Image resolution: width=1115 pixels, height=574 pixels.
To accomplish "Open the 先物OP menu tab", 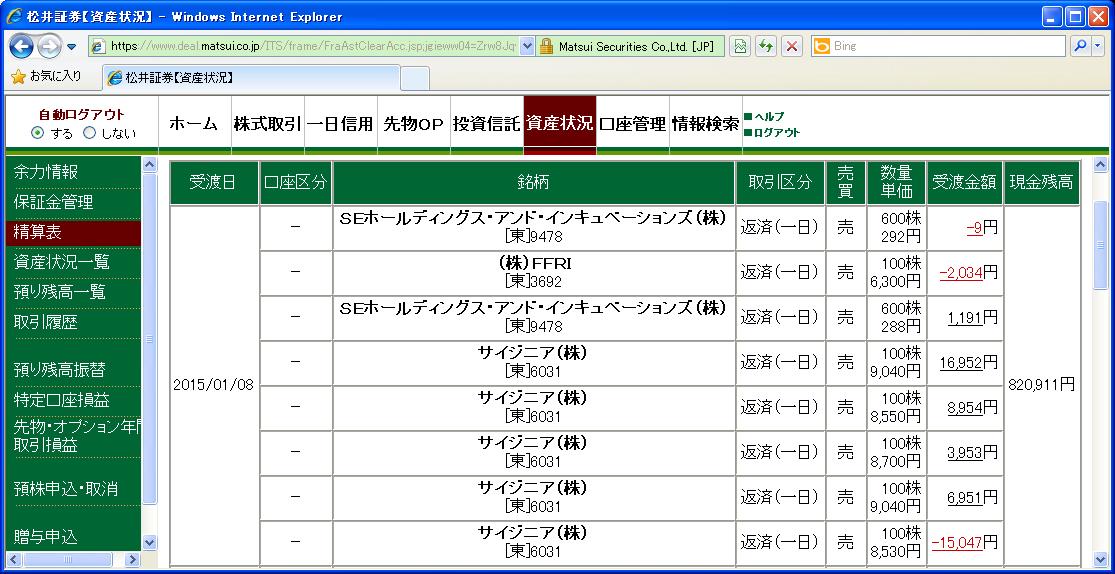I will tap(414, 124).
